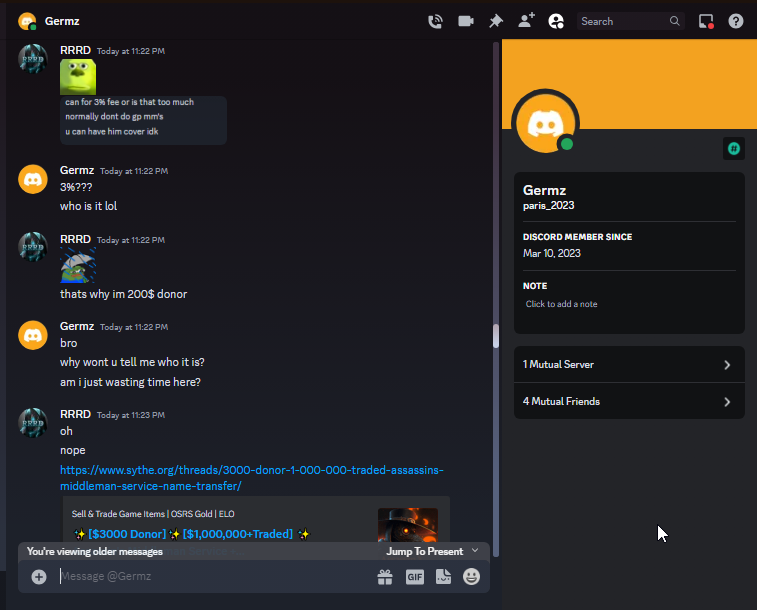Jump To Present button
Screen dimensions: 757x610
(x=424, y=551)
